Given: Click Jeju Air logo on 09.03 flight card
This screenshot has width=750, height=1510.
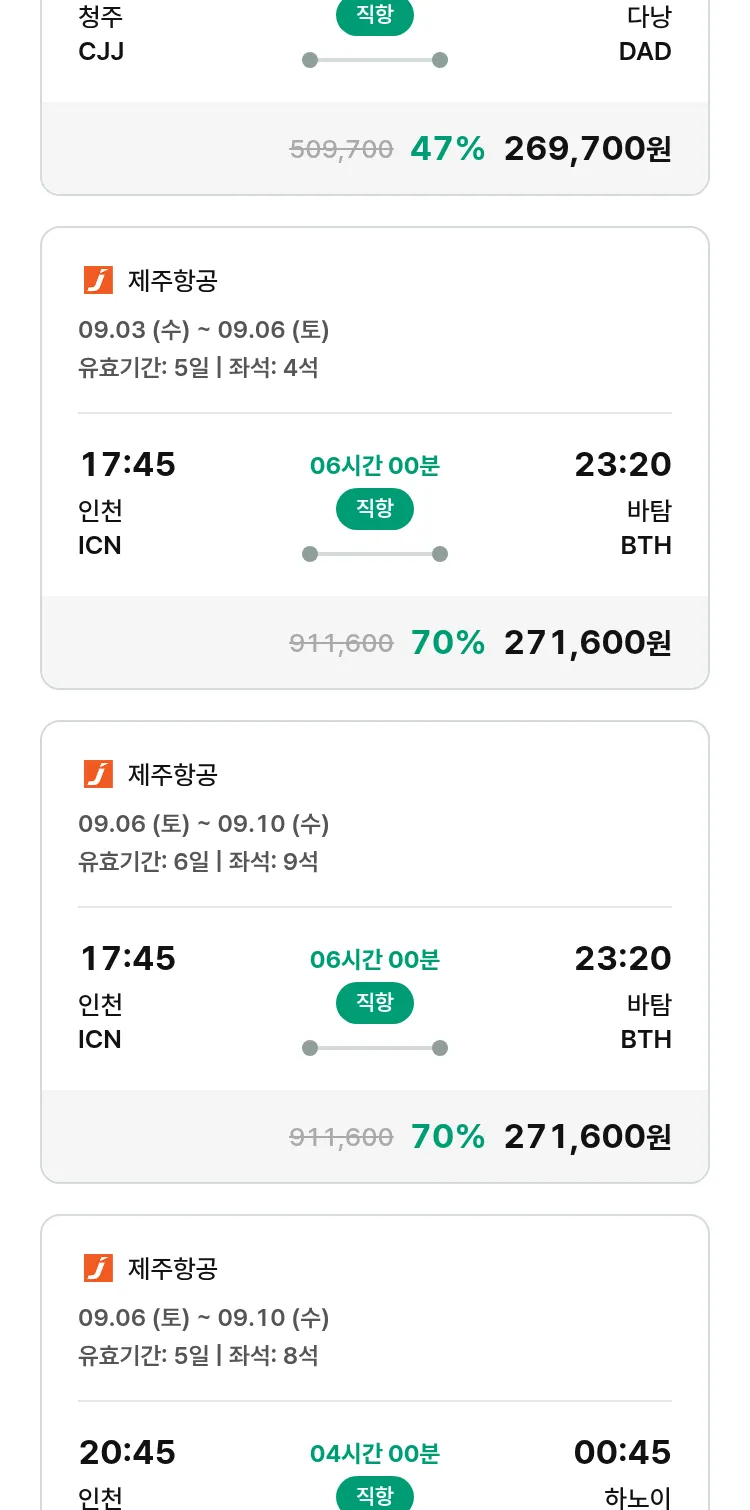Looking at the screenshot, I should coord(98,281).
